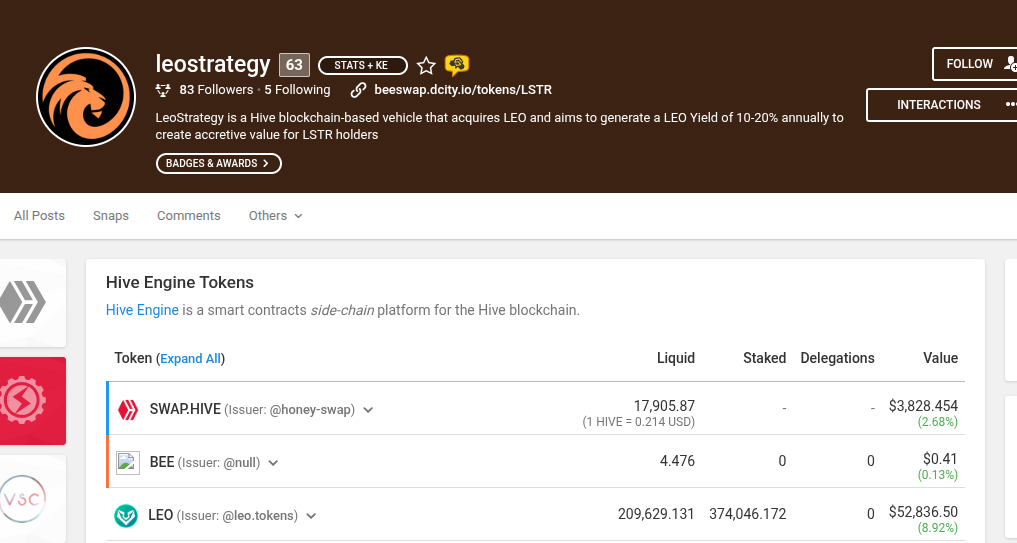Click the reputation badge 63
Image resolution: width=1017 pixels, height=543 pixels.
294,65
